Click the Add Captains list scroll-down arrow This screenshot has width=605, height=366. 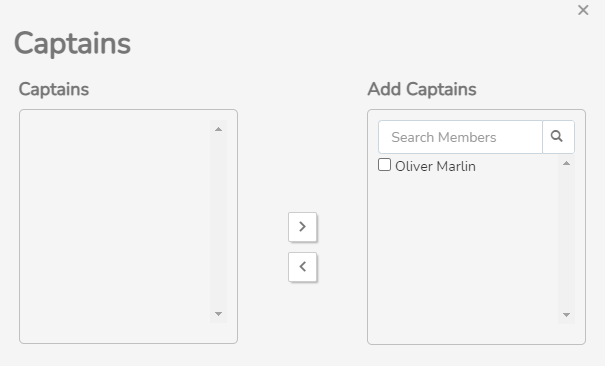pyautogui.click(x=566, y=315)
